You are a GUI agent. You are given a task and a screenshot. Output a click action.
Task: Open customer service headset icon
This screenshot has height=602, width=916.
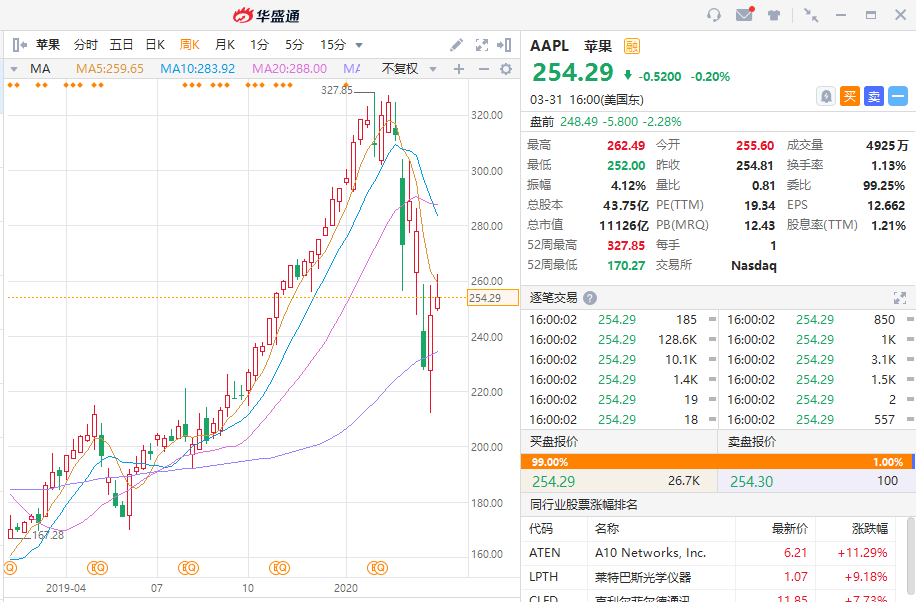tap(714, 15)
